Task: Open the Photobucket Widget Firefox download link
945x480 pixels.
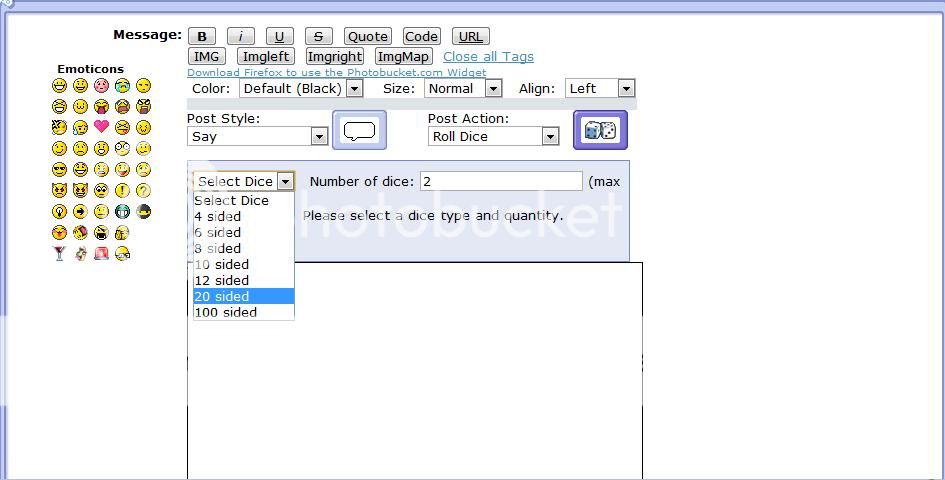Action: pos(336,72)
